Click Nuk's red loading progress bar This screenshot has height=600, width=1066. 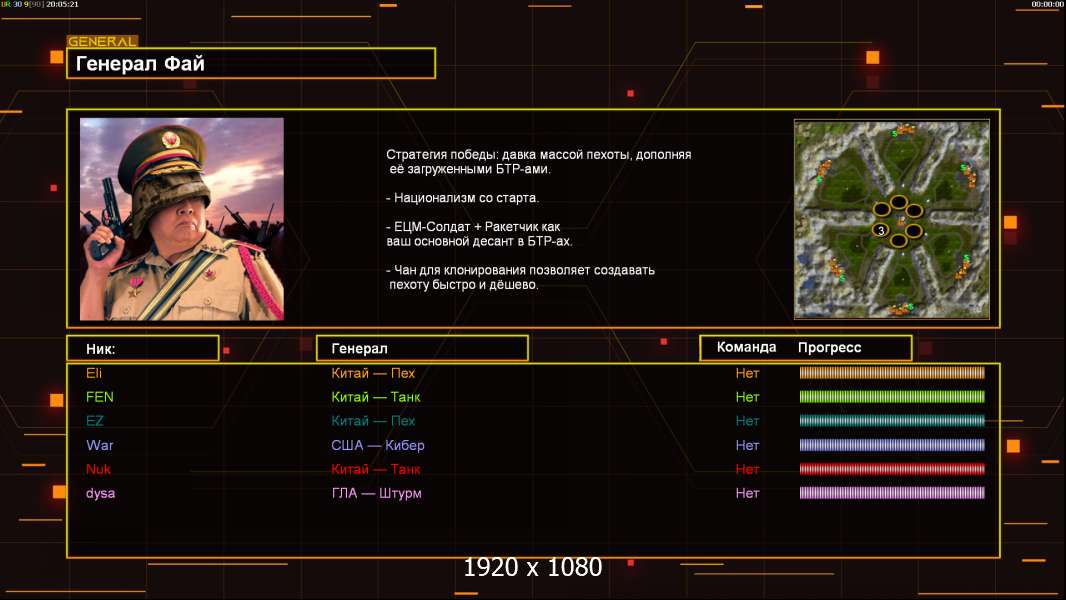coord(892,469)
